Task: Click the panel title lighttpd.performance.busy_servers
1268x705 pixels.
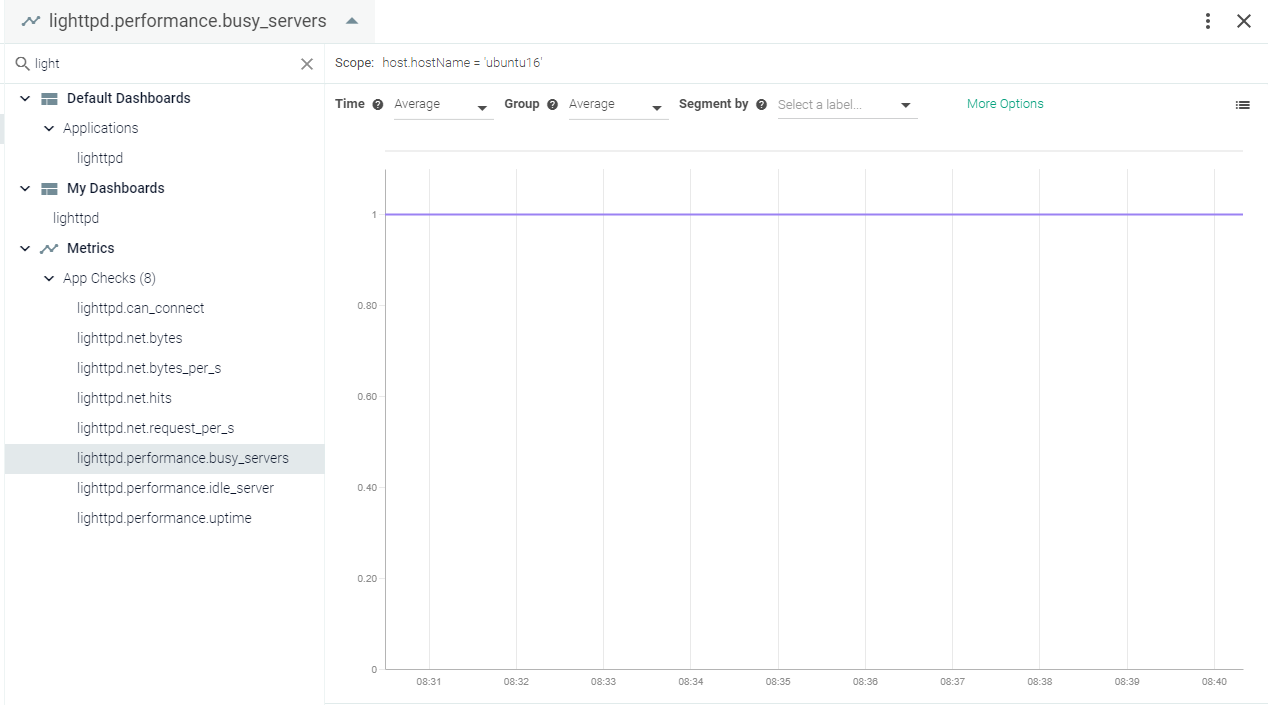Action: (x=188, y=21)
